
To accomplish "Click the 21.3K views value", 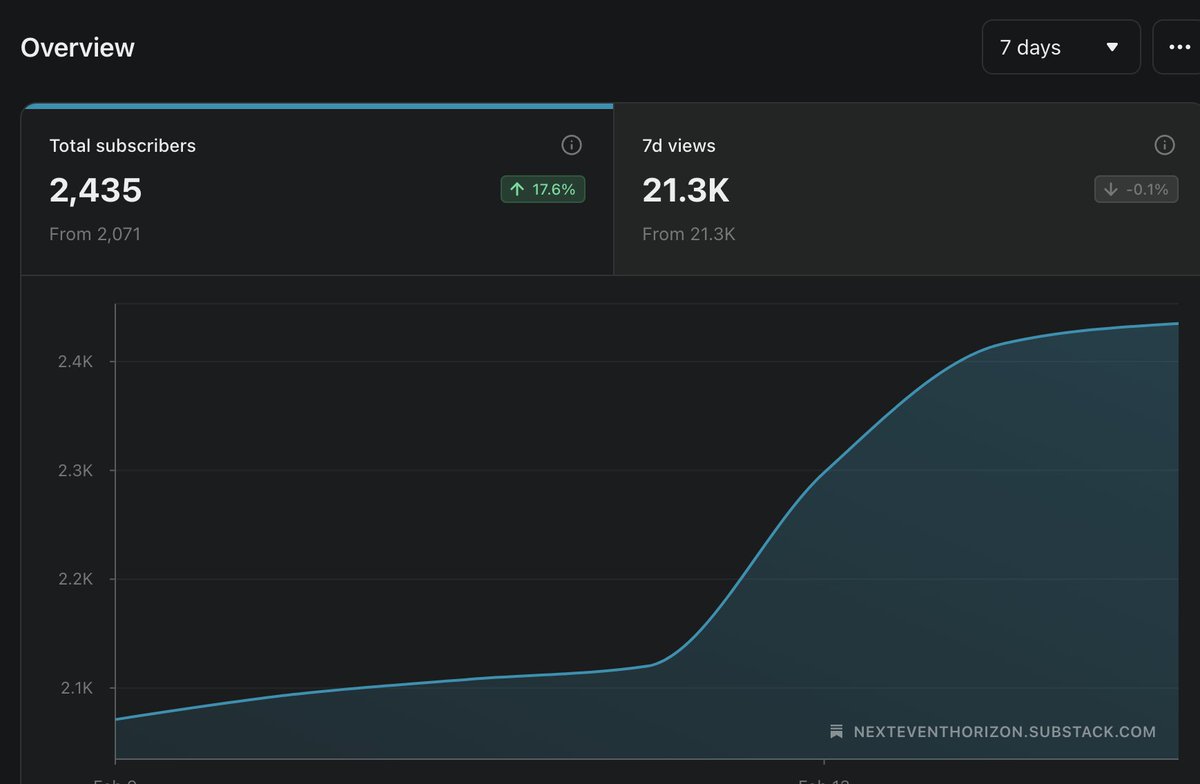I will [686, 190].
